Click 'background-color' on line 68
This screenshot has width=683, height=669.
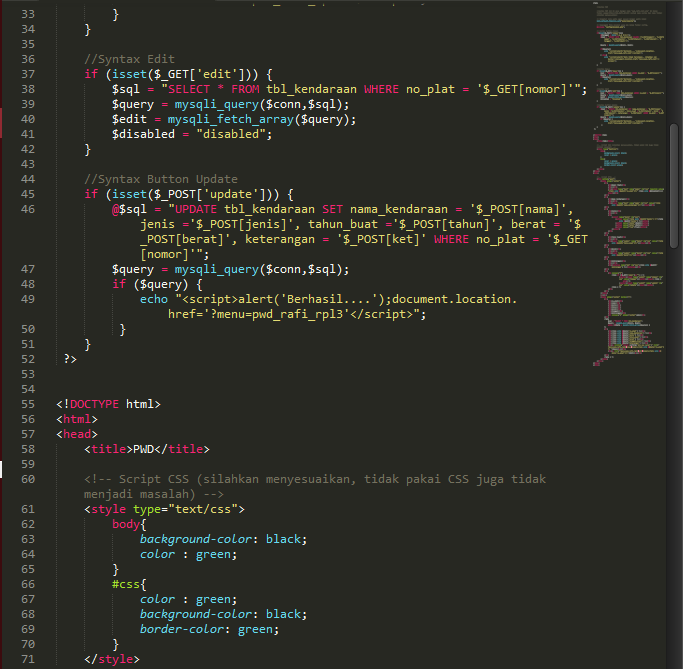(196, 615)
